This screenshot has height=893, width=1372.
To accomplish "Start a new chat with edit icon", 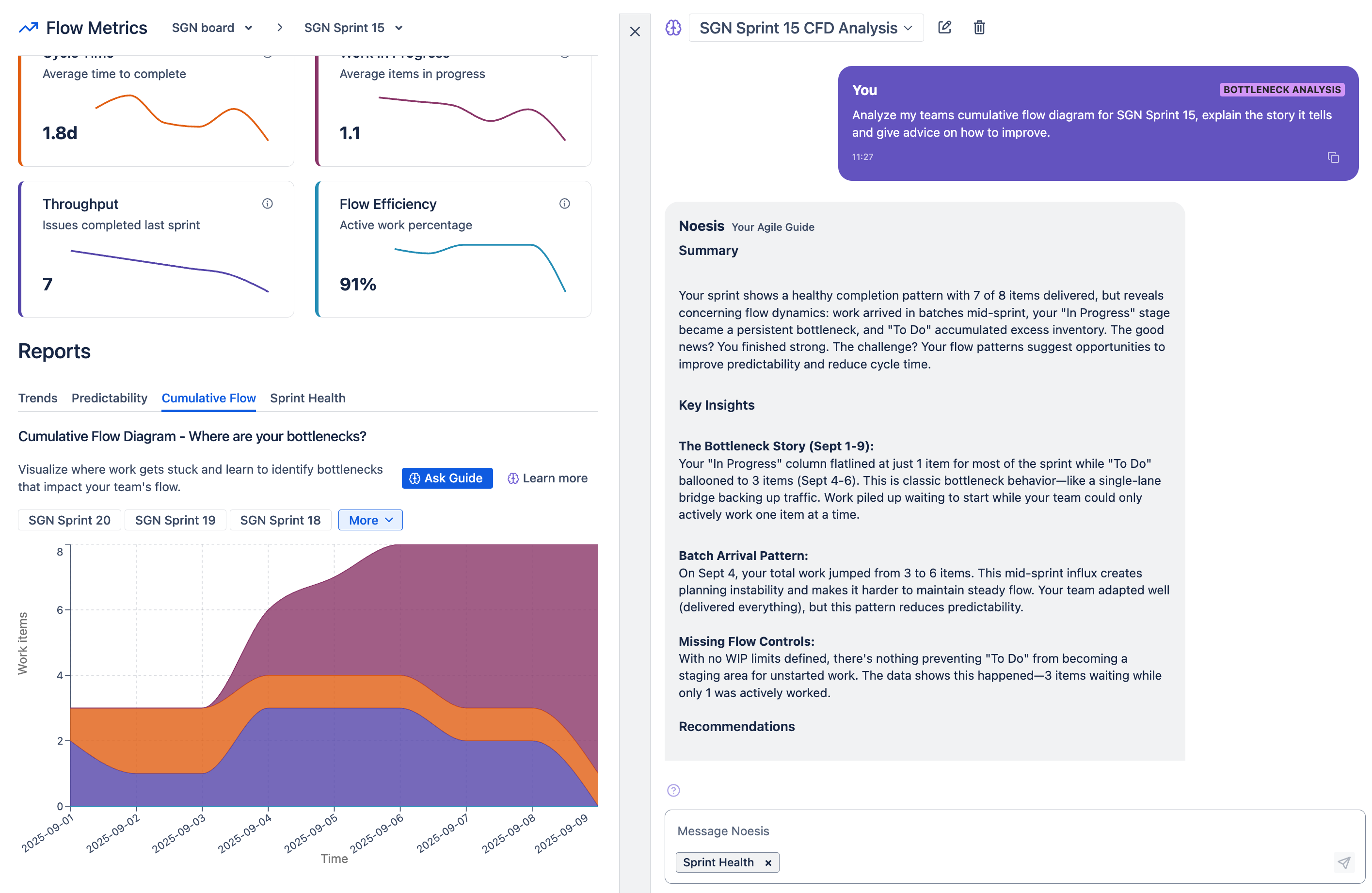I will 944,28.
